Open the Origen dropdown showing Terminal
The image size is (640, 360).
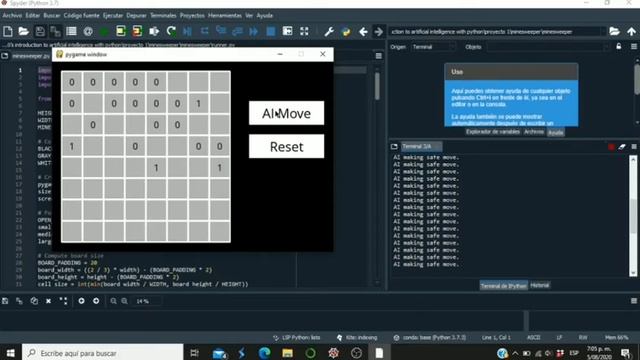[433, 47]
